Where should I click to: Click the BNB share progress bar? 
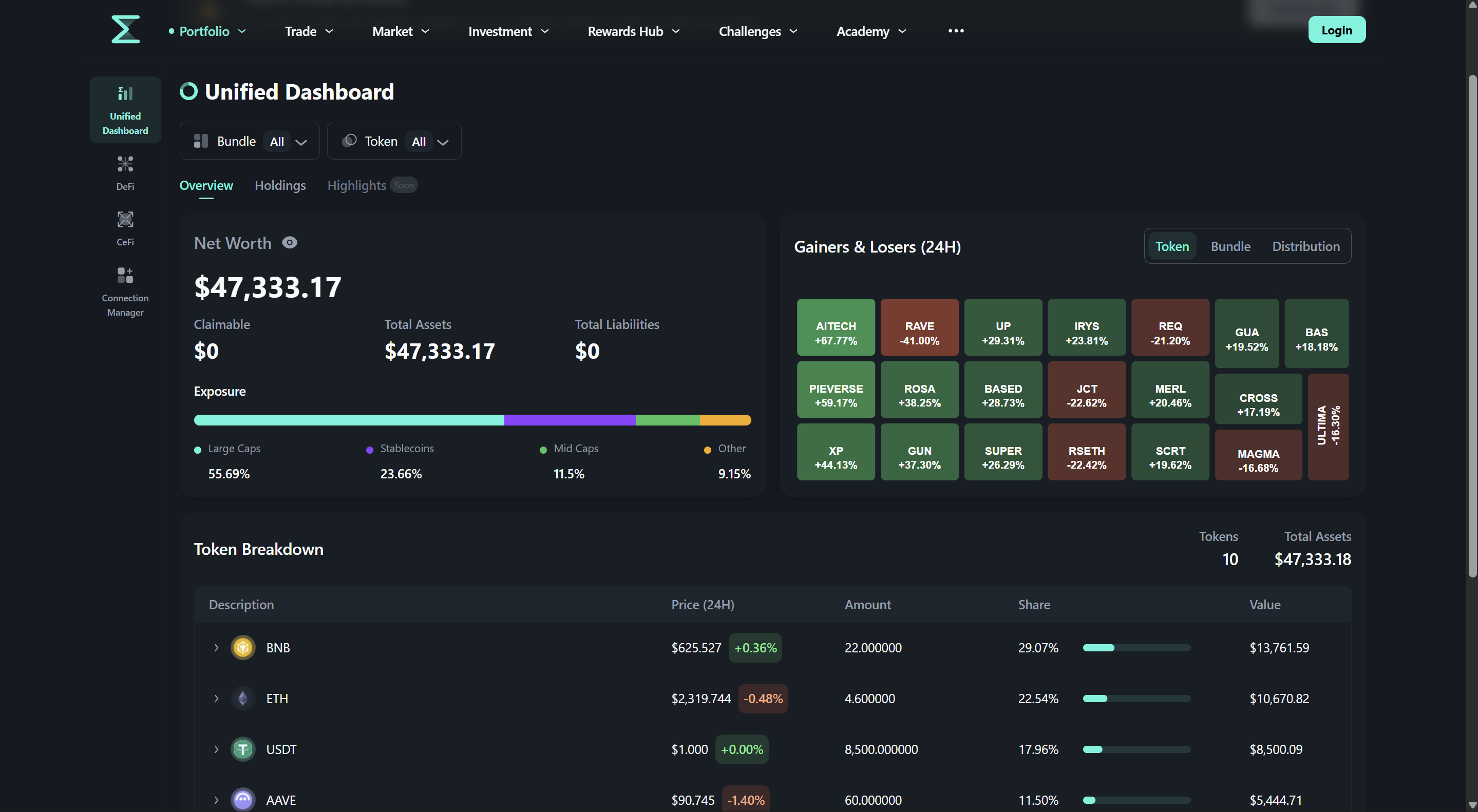1136,648
